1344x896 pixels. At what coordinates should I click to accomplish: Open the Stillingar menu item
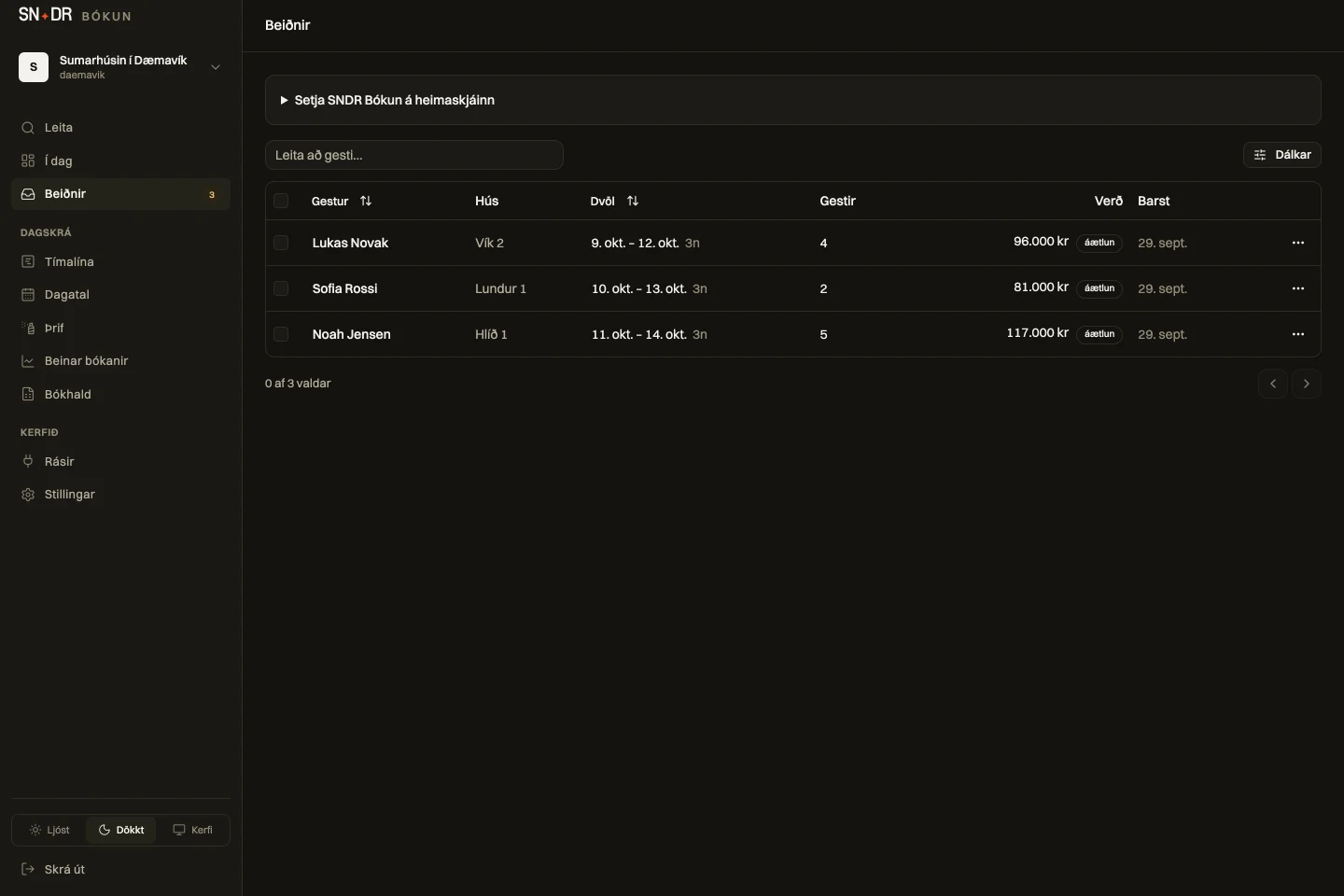tap(120, 494)
